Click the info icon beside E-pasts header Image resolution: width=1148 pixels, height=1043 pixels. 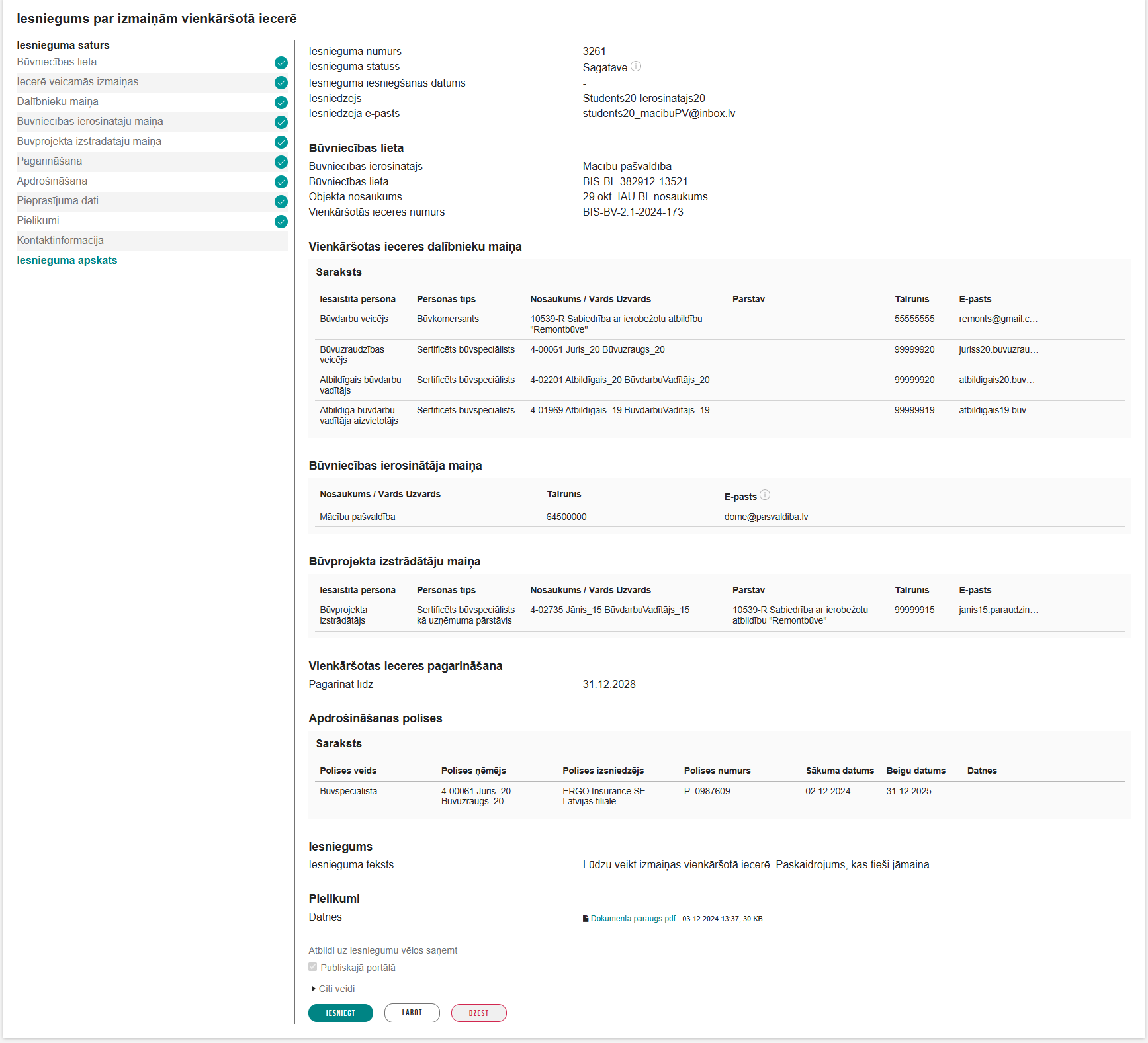(765, 495)
